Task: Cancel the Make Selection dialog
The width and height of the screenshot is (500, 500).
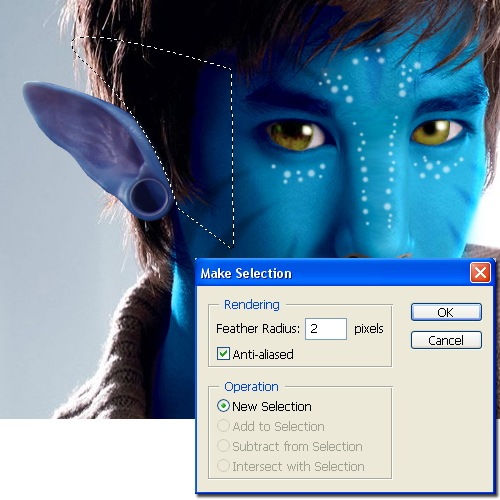Action: coord(446,340)
